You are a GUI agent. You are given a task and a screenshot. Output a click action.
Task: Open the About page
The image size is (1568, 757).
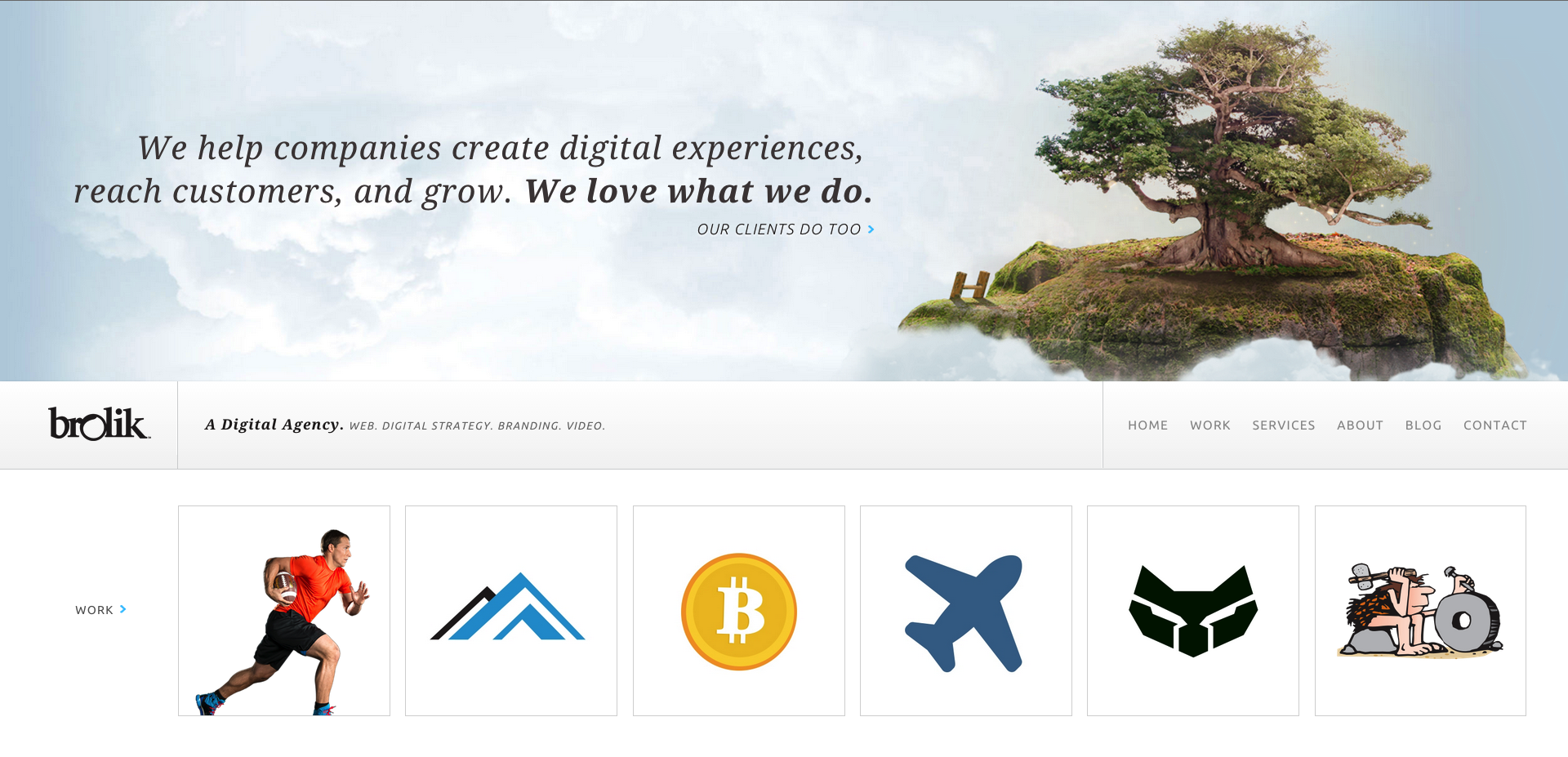tap(1360, 425)
